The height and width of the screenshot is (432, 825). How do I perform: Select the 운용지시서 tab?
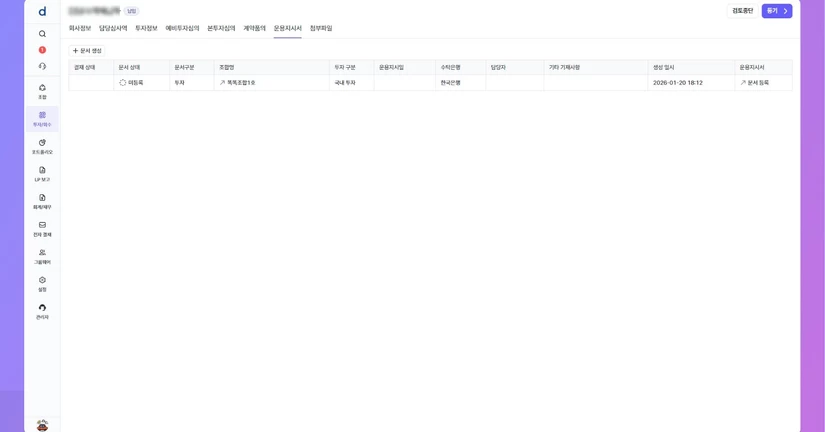287,28
